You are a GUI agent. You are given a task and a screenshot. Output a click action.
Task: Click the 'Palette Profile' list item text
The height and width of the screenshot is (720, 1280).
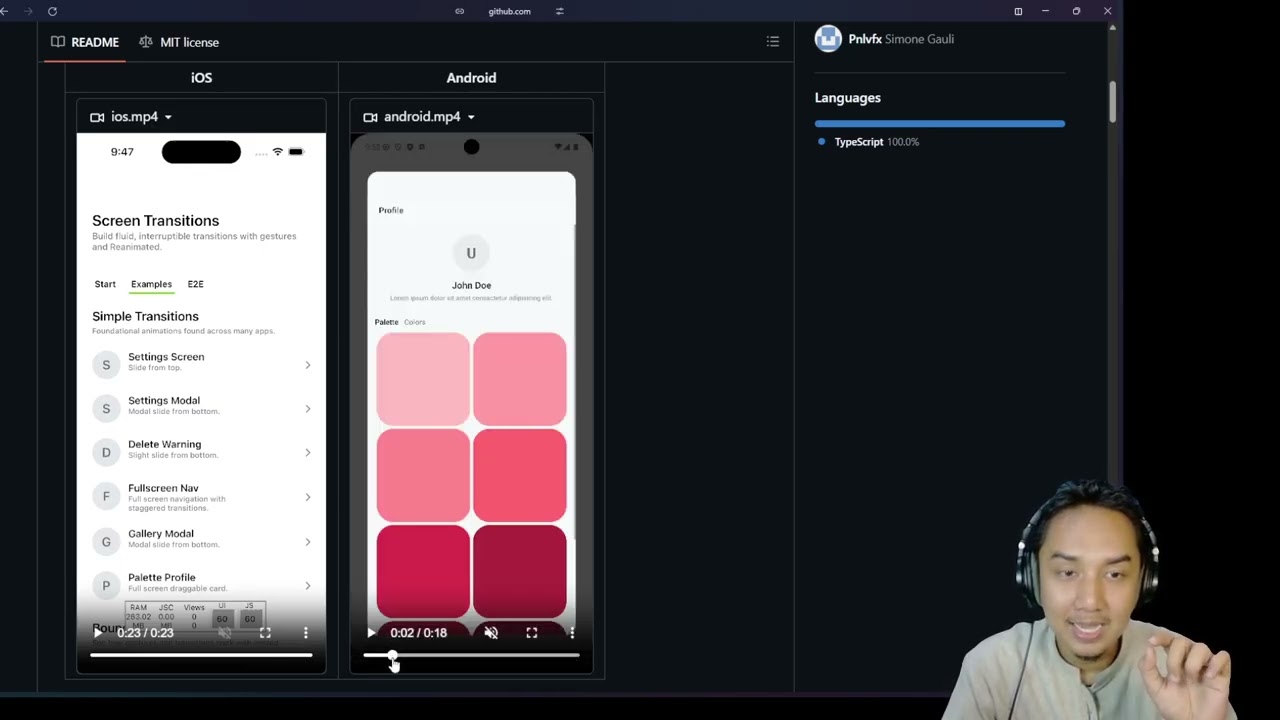point(162,578)
